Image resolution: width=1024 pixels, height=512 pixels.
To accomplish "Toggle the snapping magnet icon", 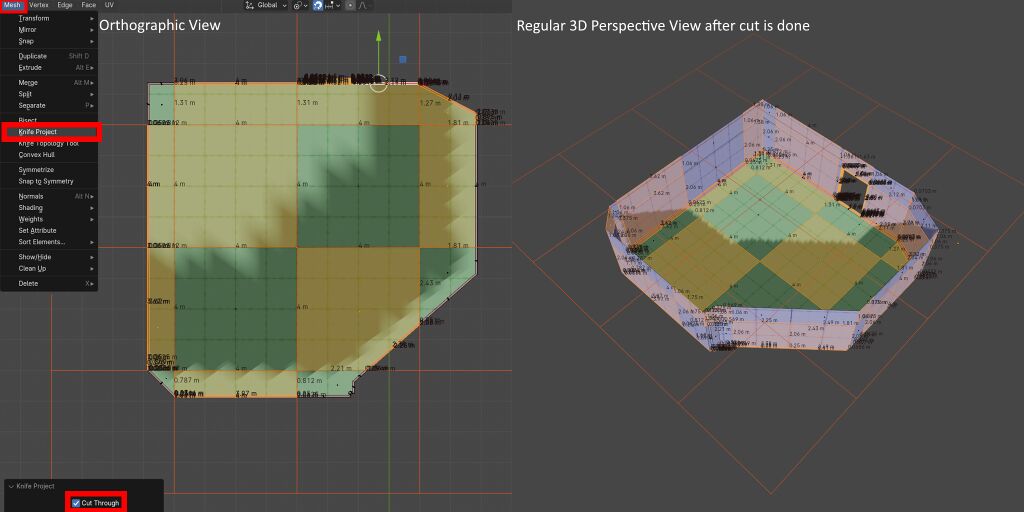I will [317, 5].
